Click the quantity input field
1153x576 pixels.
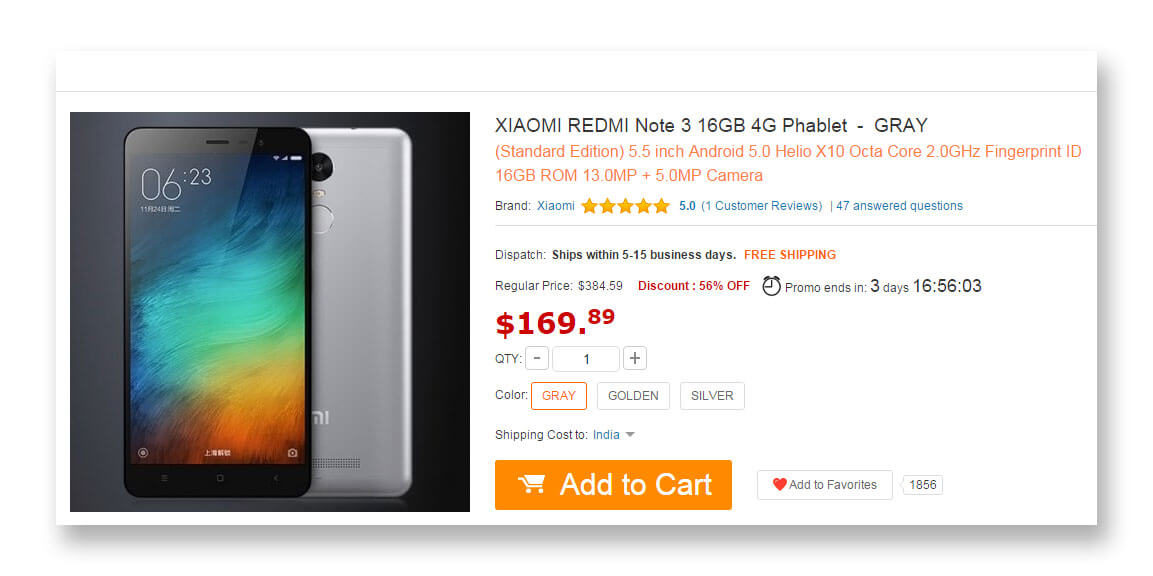click(x=586, y=359)
